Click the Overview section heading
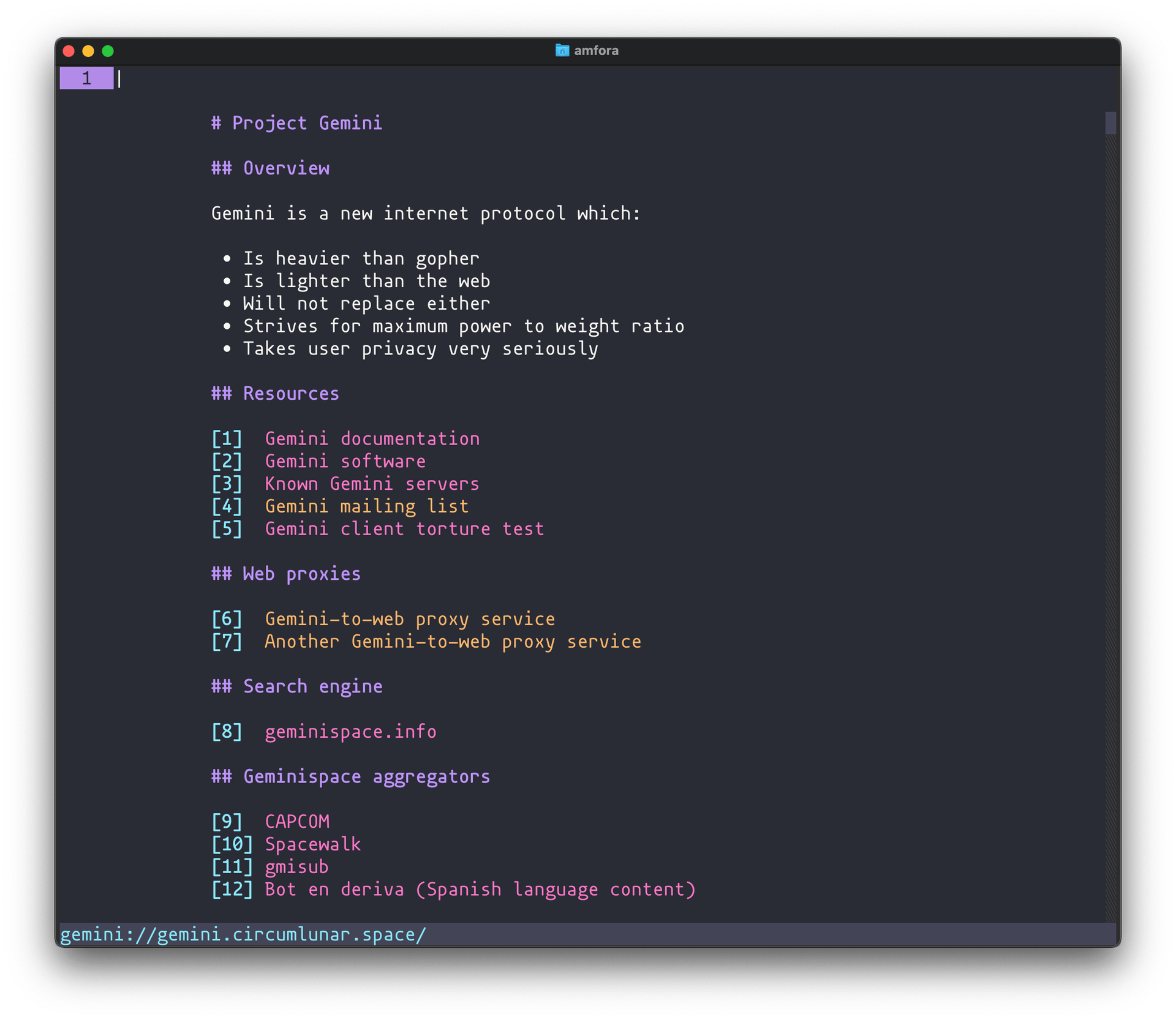Viewport: 1176px width, 1020px height. click(269, 168)
